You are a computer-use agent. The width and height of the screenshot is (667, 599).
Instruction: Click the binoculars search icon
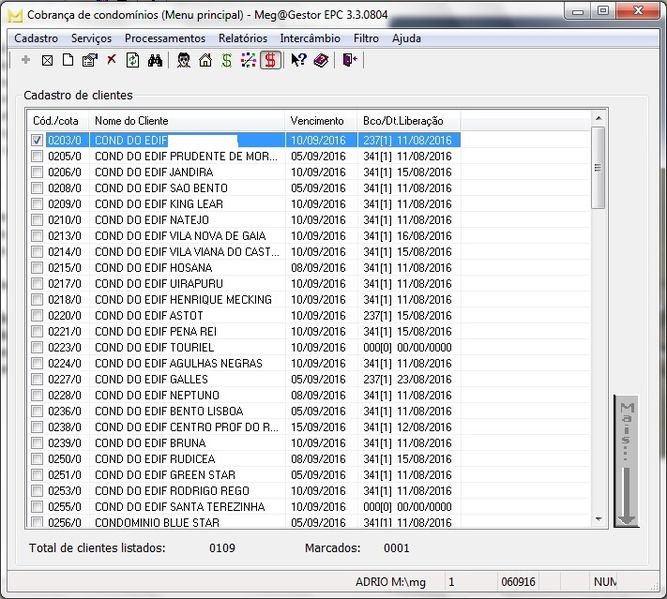(155, 61)
